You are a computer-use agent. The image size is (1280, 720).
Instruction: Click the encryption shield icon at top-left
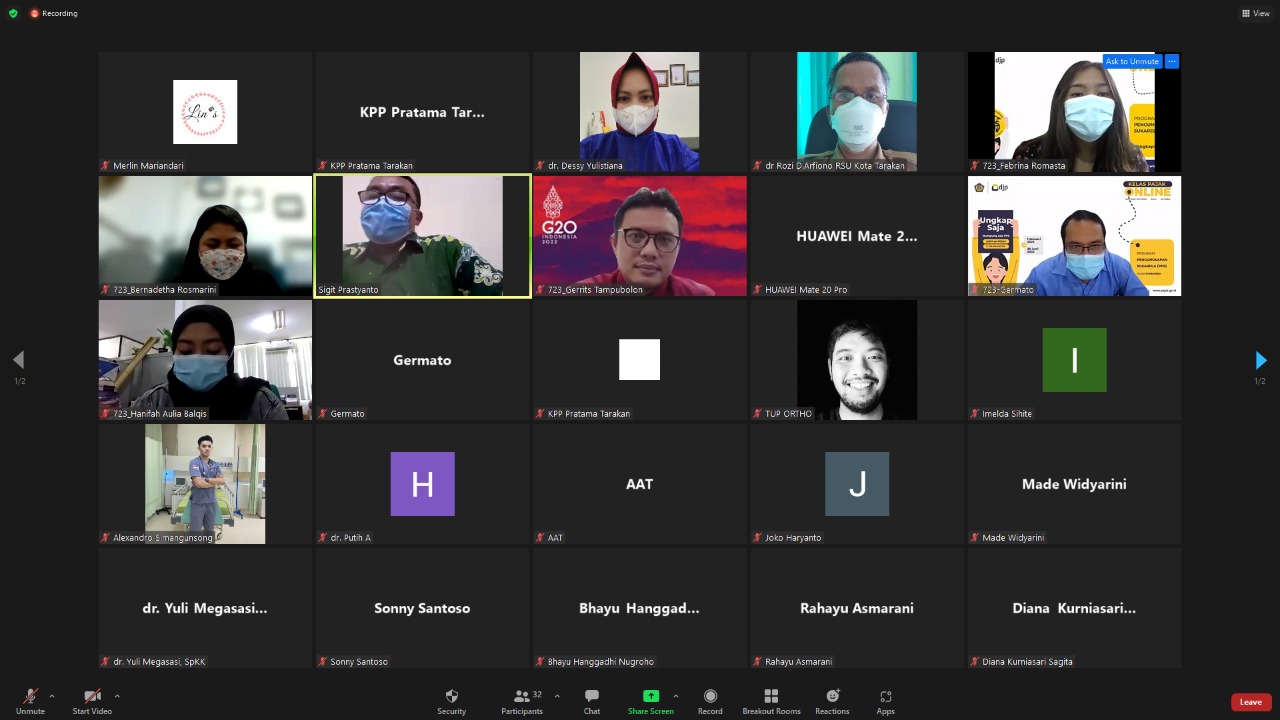13,13
